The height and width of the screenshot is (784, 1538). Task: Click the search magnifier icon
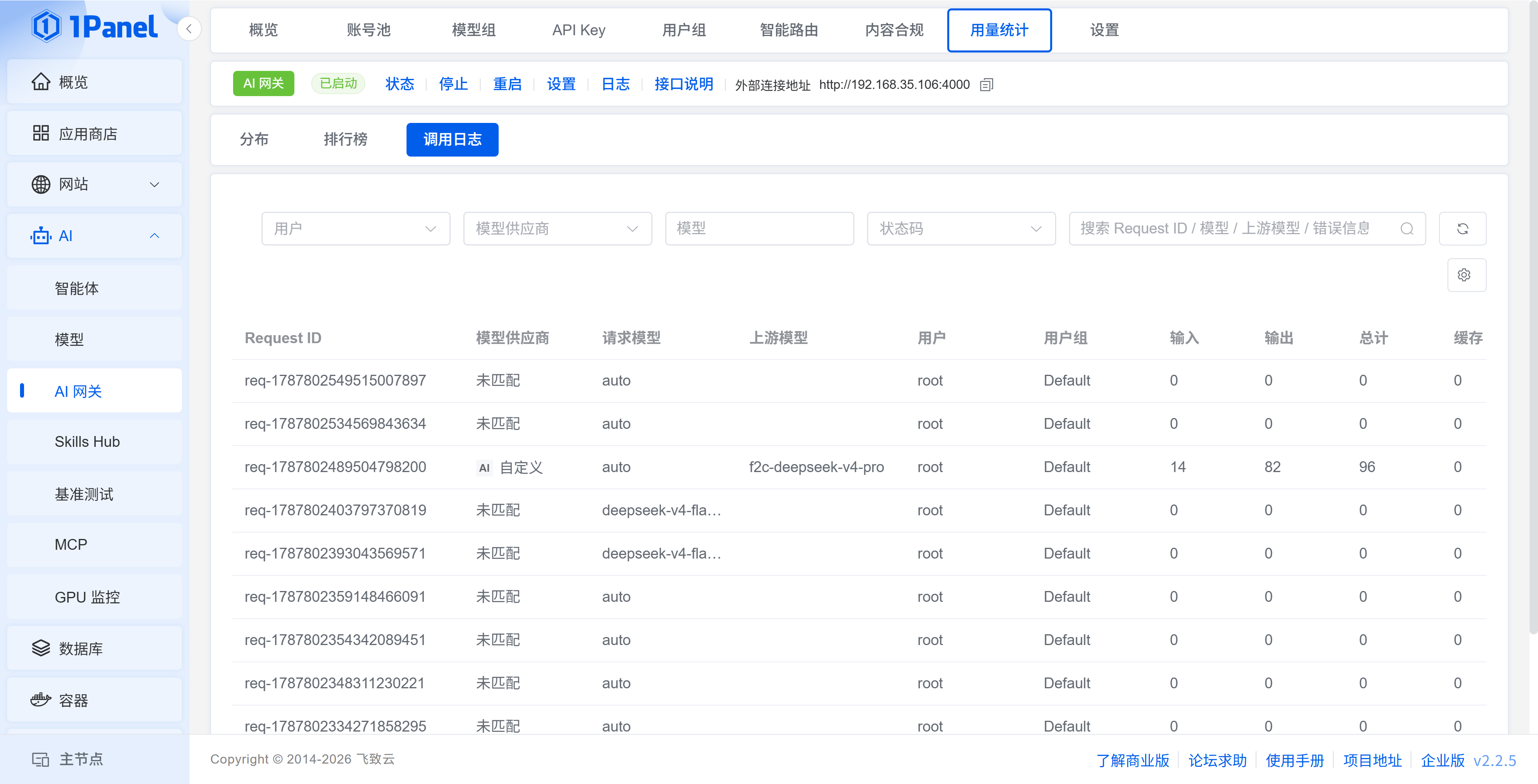[x=1407, y=229]
